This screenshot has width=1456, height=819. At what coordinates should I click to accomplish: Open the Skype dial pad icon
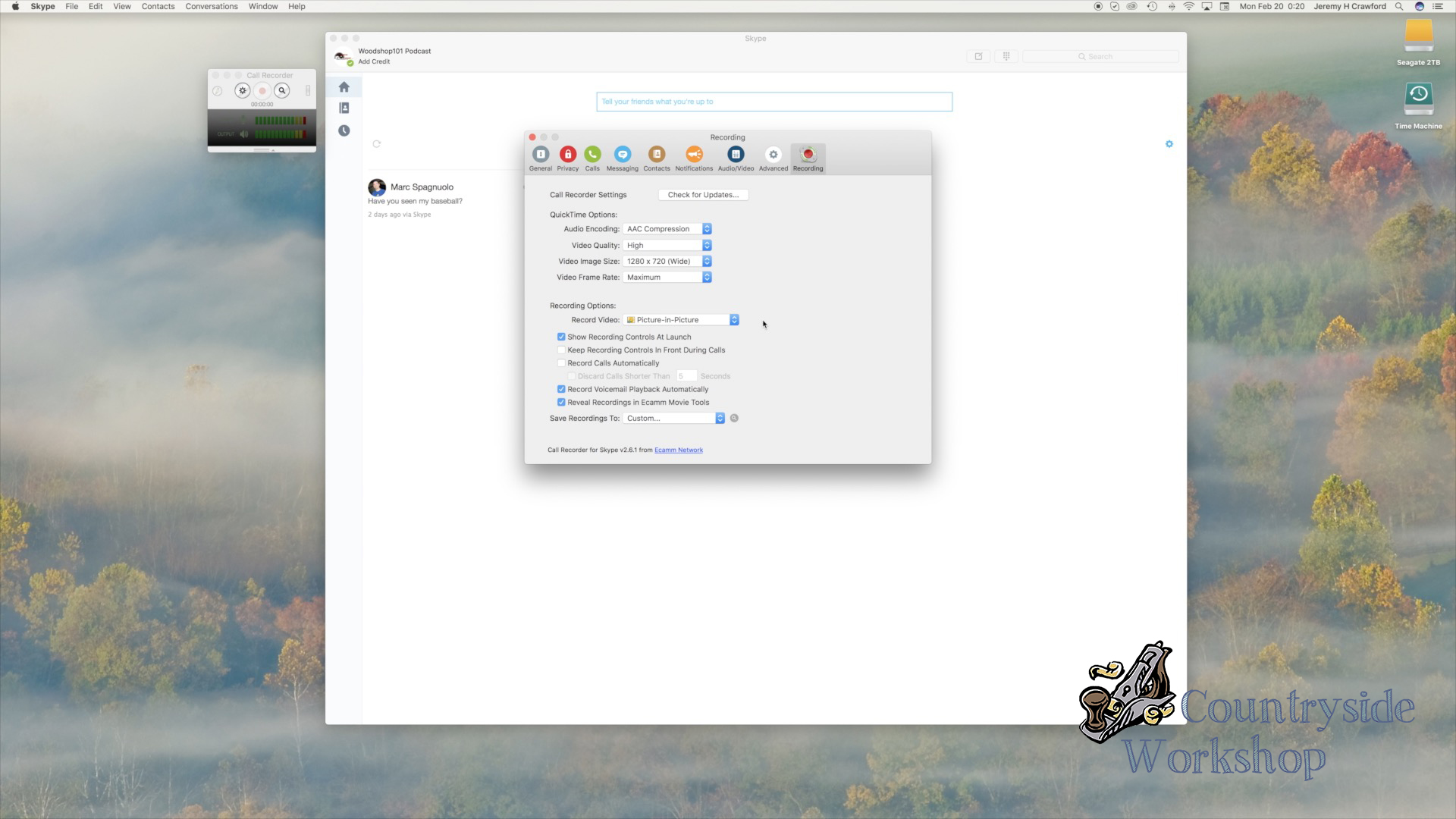coord(1006,57)
